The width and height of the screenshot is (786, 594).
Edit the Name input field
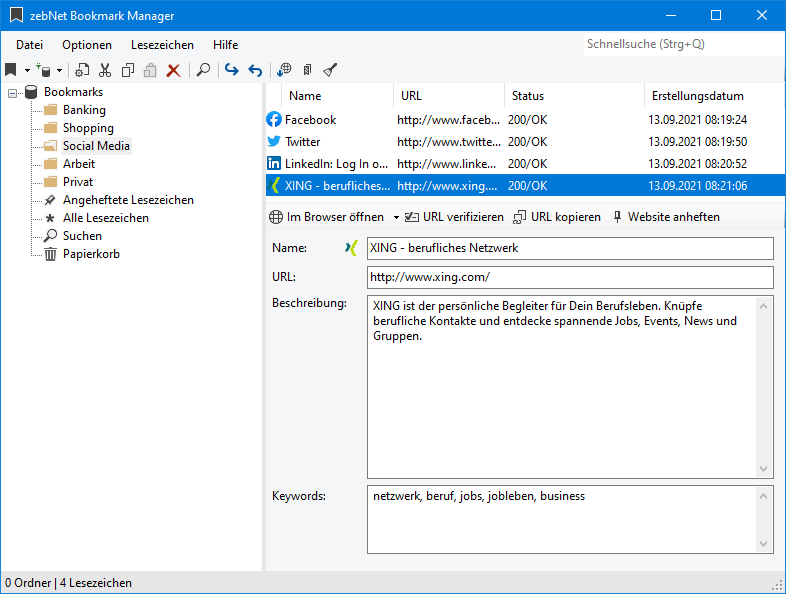[x=570, y=248]
